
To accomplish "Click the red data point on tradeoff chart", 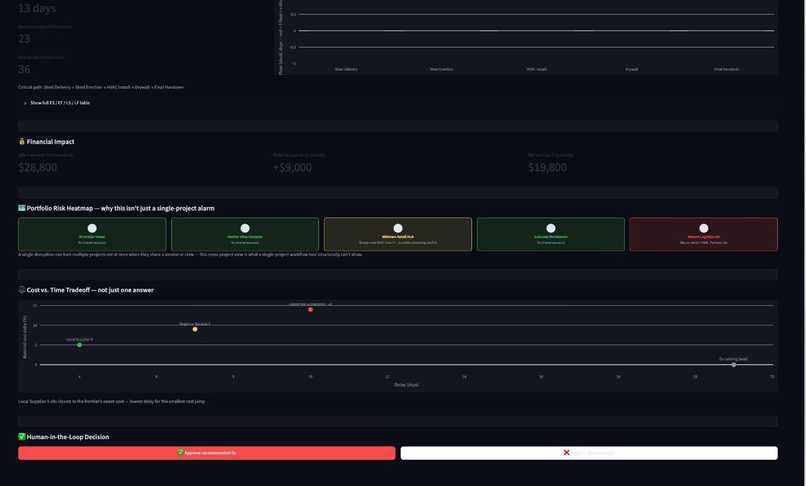I will click(310, 310).
